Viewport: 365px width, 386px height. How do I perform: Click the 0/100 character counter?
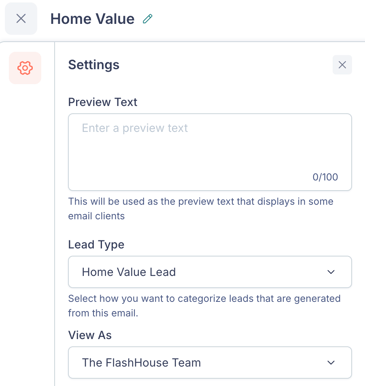pos(325,177)
